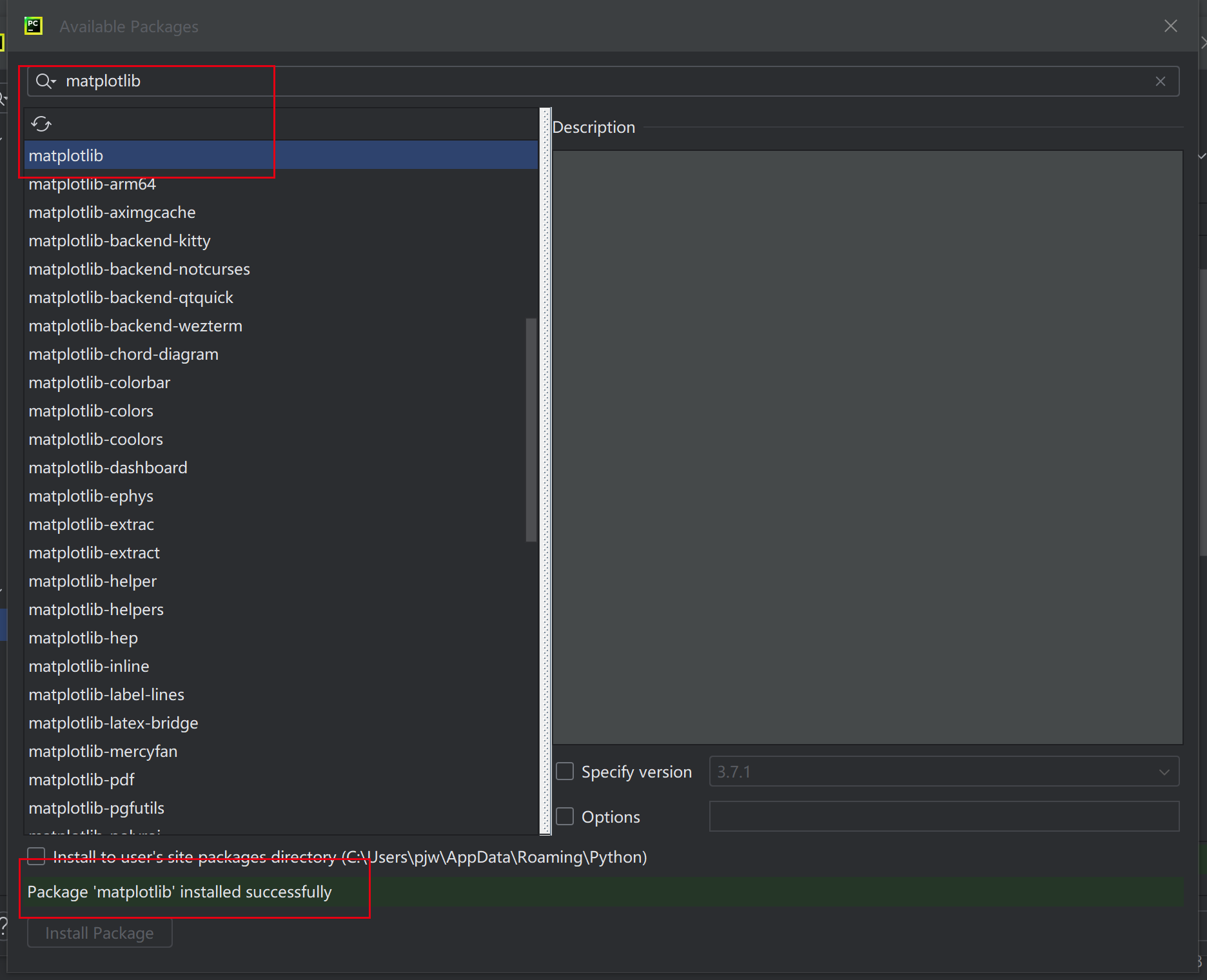Select matplotlib-extrac package
Image resolution: width=1207 pixels, height=980 pixels.
281,524
